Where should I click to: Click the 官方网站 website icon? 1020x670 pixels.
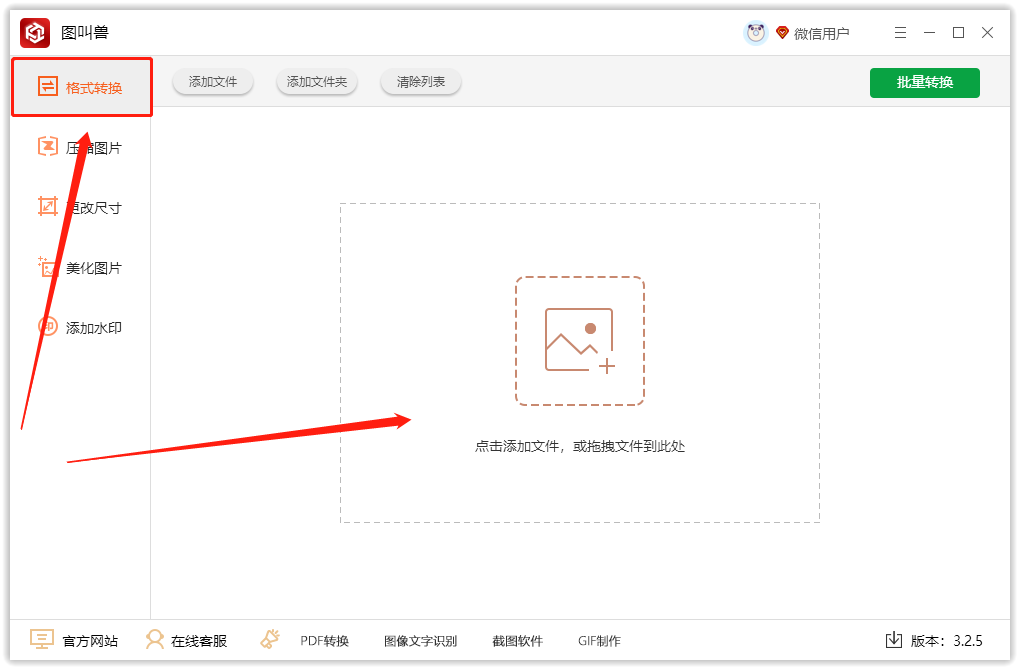(40, 640)
